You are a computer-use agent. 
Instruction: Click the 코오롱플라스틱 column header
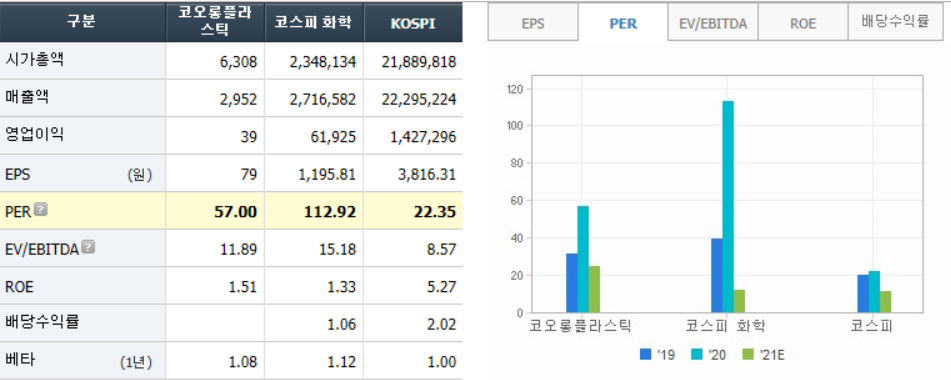tap(215, 21)
